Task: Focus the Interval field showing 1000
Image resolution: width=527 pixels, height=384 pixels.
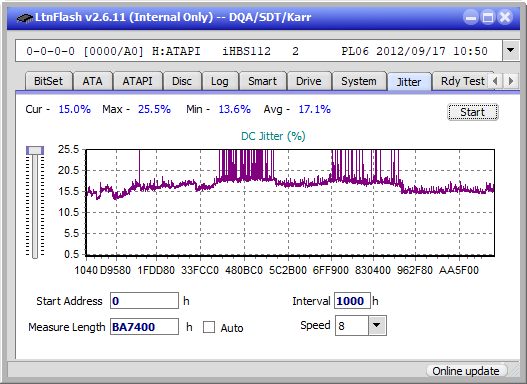Action: [352, 301]
